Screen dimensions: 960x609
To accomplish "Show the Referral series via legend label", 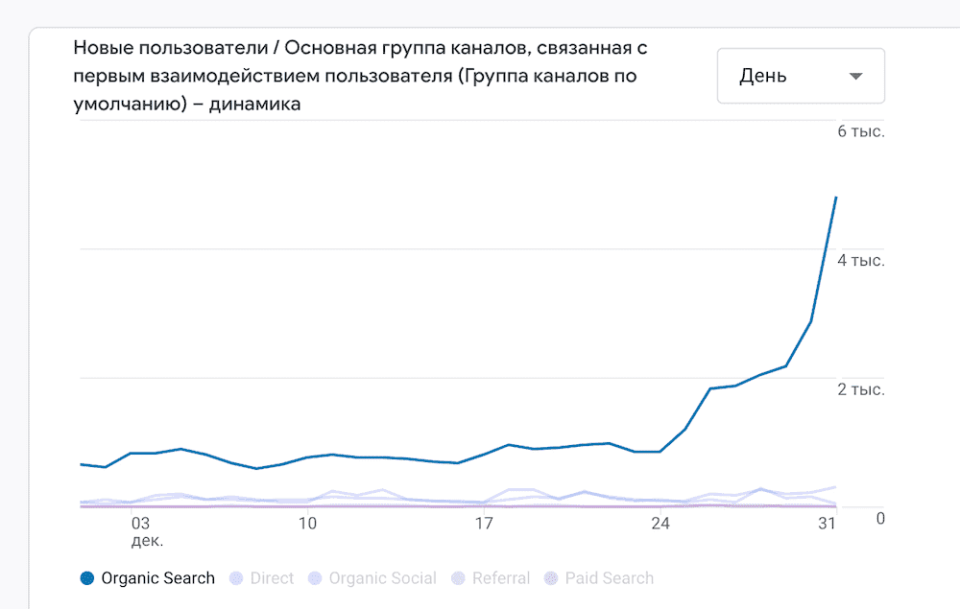I will pyautogui.click(x=502, y=578).
